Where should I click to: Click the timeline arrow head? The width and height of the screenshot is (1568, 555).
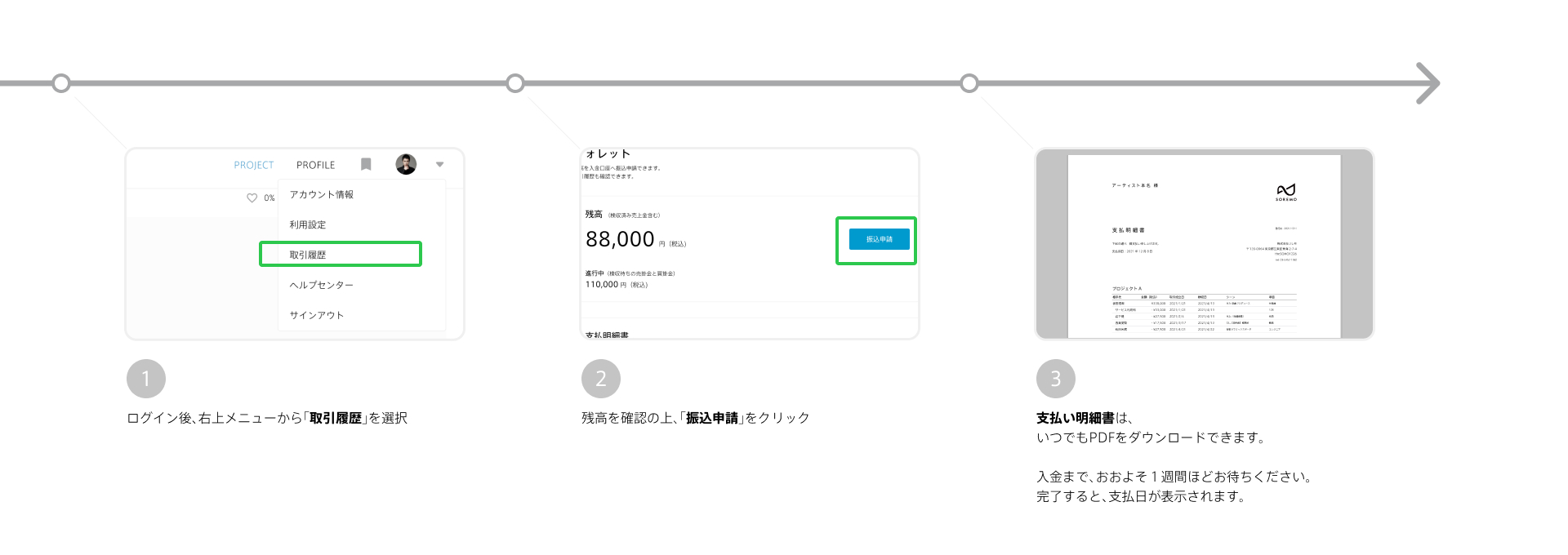click(1428, 83)
